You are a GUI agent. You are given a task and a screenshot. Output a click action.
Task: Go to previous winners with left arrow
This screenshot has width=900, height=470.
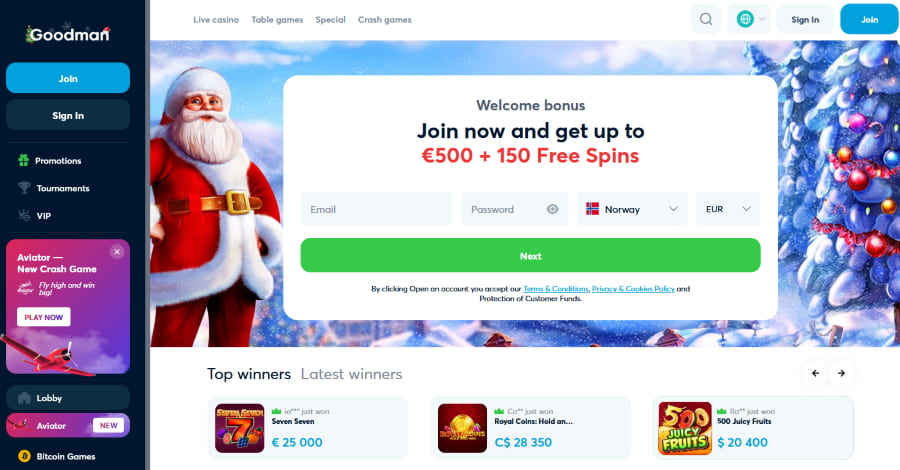click(815, 374)
